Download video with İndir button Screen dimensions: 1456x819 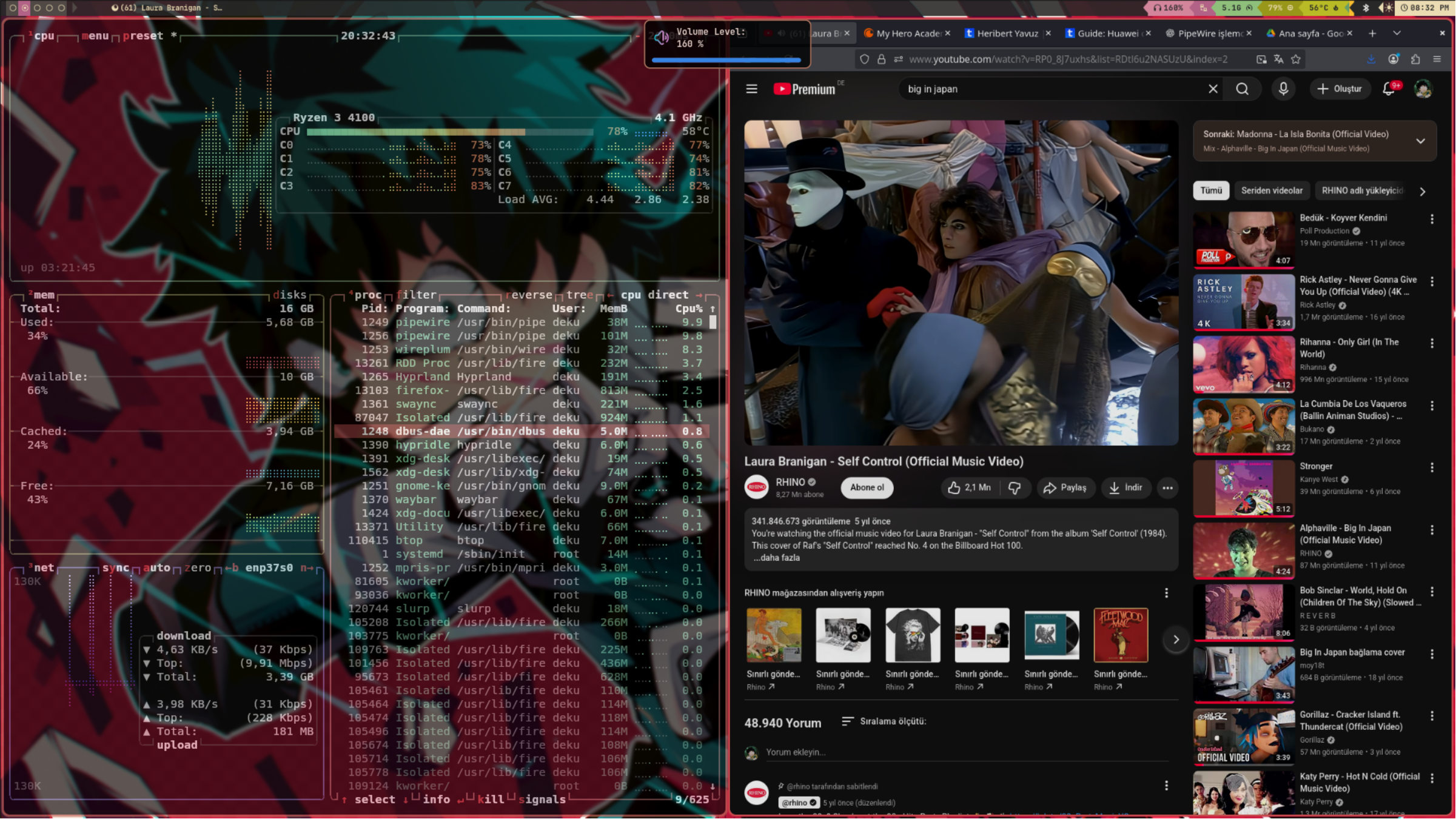pyautogui.click(x=1126, y=487)
